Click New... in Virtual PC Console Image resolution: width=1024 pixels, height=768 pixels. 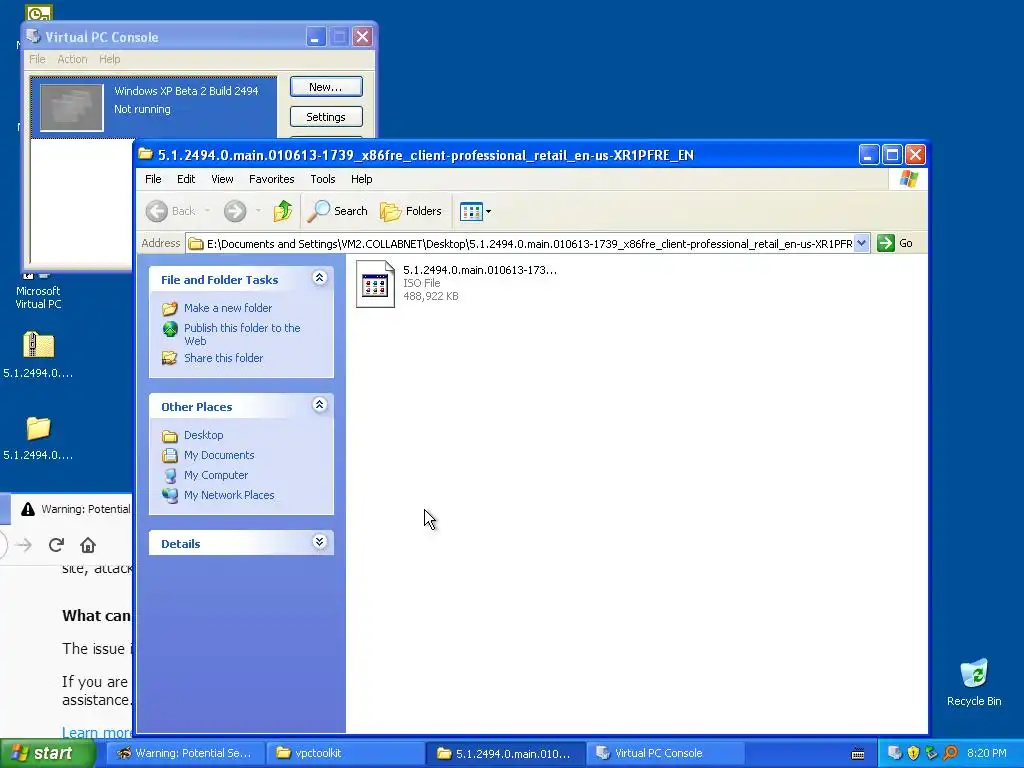pyautogui.click(x=326, y=87)
